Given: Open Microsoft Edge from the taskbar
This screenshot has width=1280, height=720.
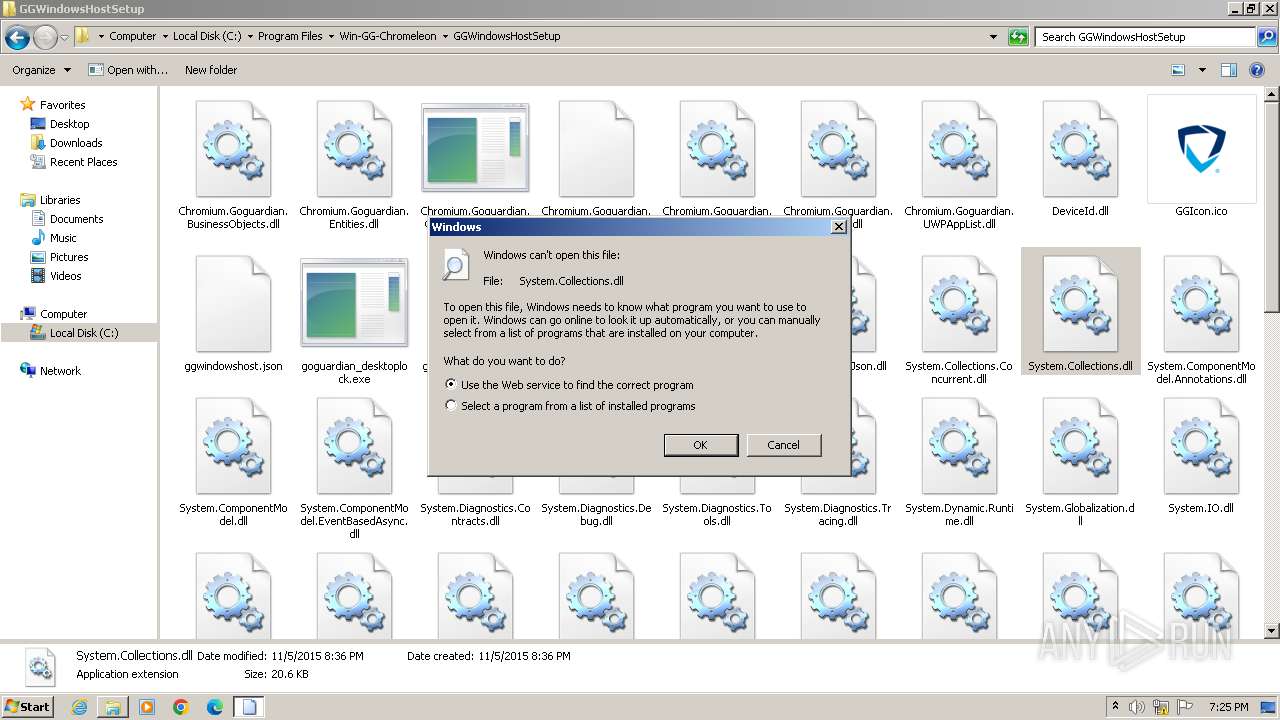Looking at the screenshot, I should (x=215, y=707).
